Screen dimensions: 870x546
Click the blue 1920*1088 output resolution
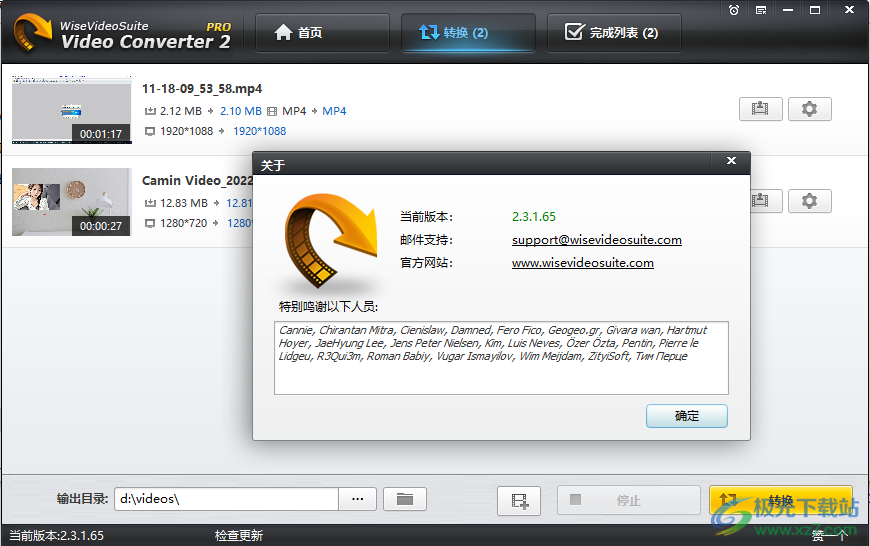pyautogui.click(x=260, y=131)
